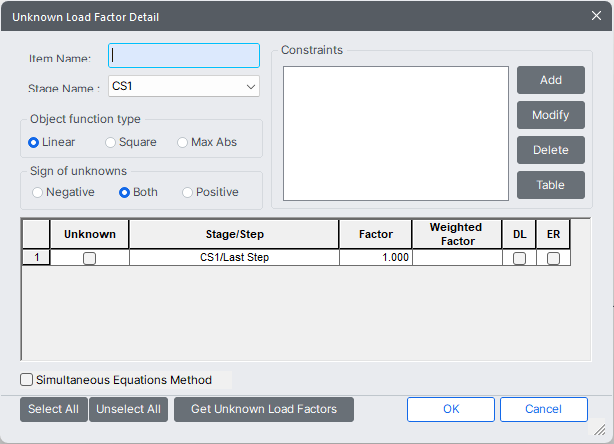Click the CS1/Last Step cell
The width and height of the screenshot is (614, 444).
pyautogui.click(x=234, y=257)
